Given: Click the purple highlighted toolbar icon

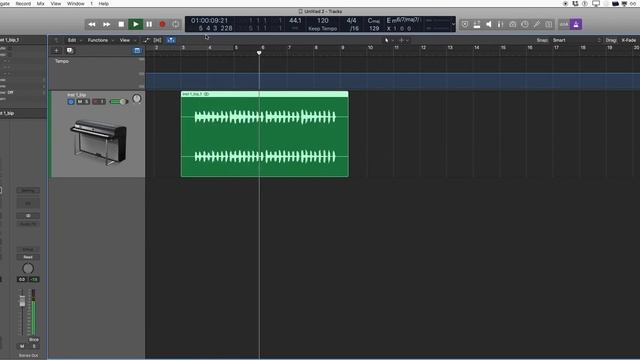Looking at the screenshot, I should point(576,24).
